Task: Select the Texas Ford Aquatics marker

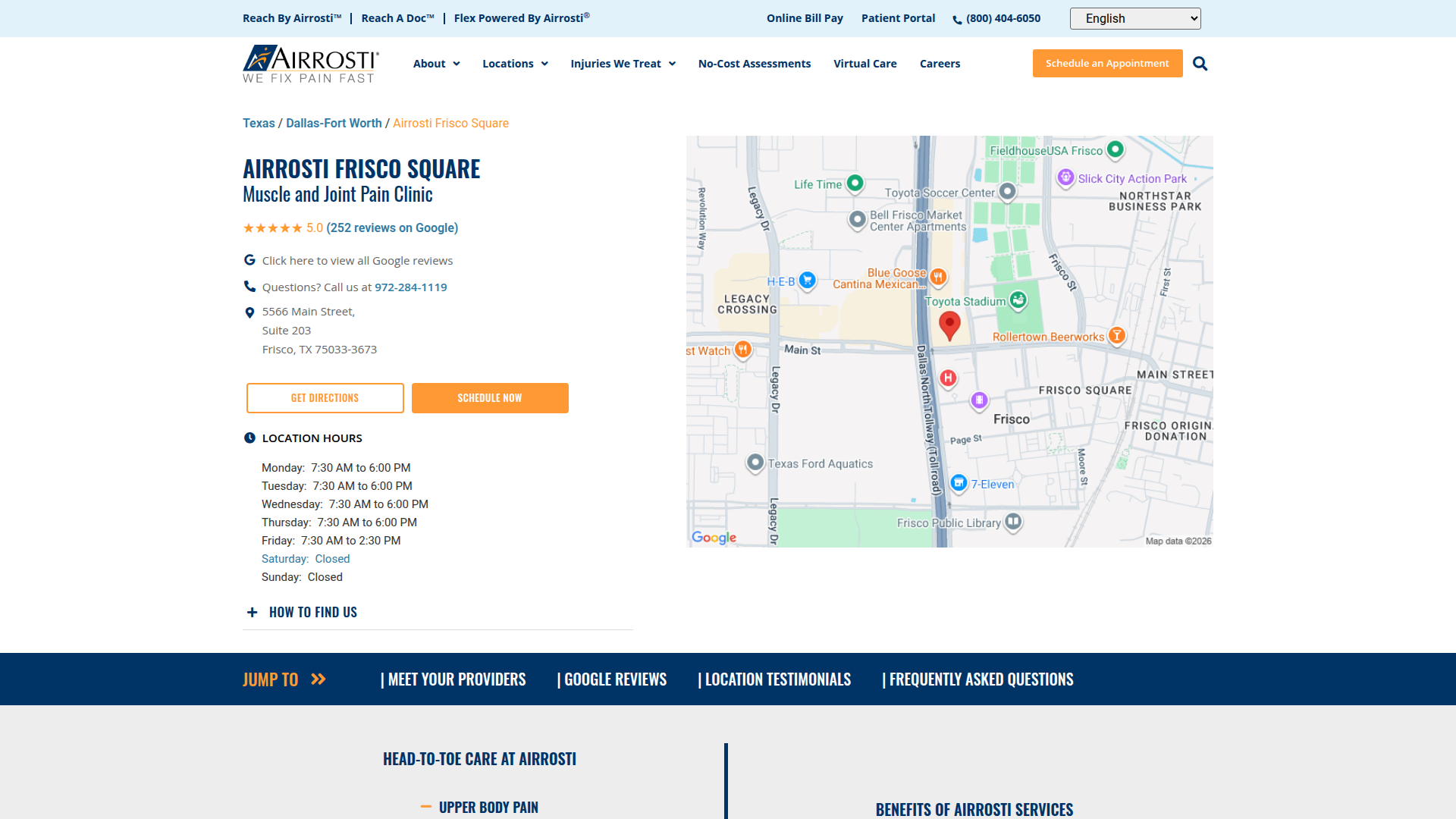Action: (x=755, y=463)
